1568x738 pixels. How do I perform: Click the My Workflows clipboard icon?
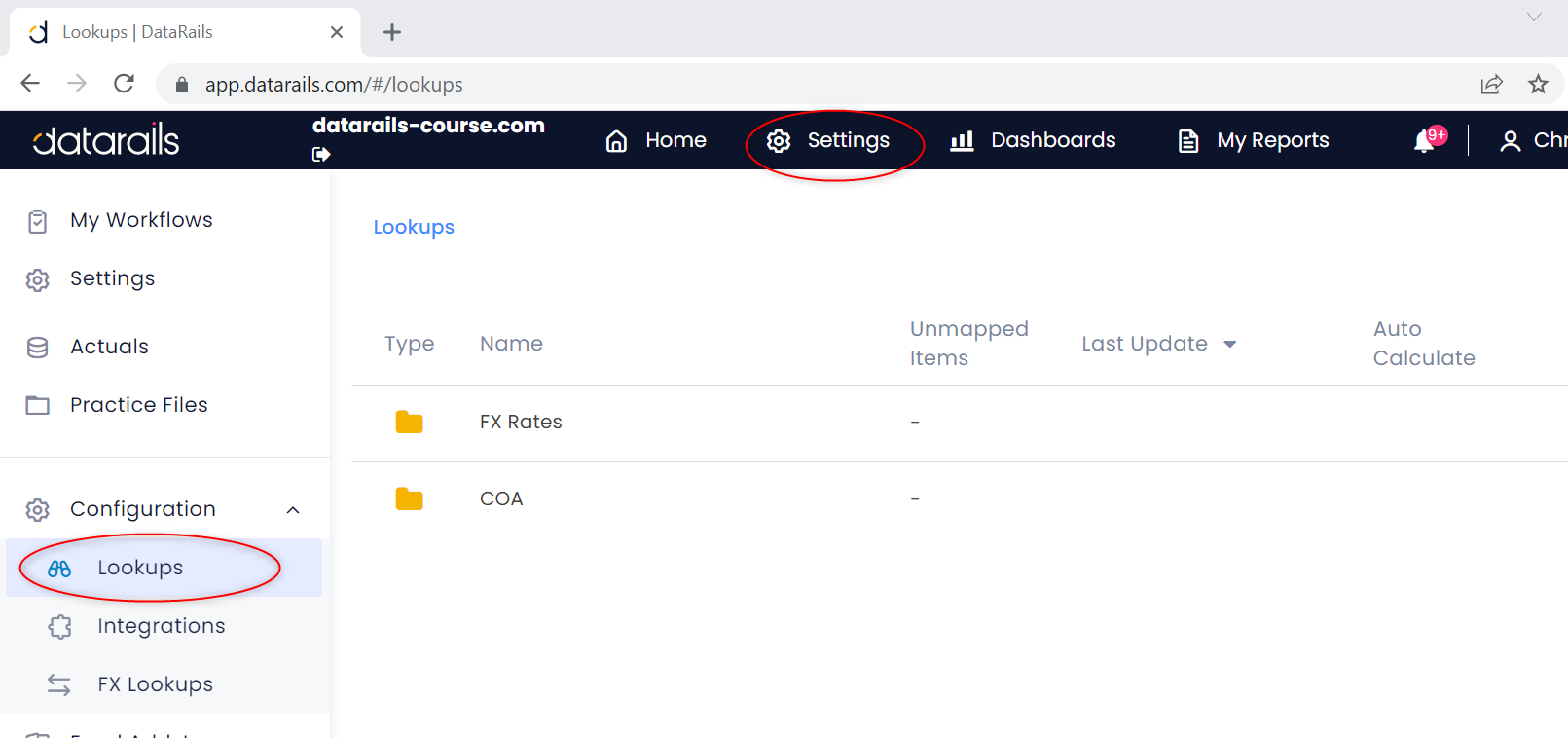pos(38,222)
